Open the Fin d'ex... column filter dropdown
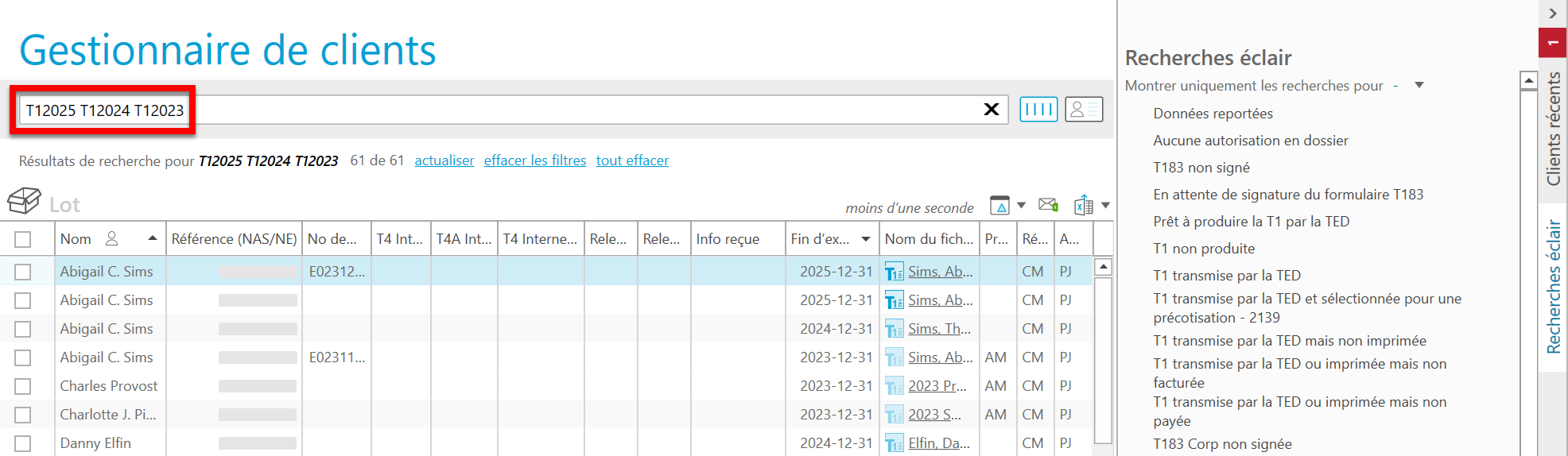The width and height of the screenshot is (1568, 456). coord(866,239)
